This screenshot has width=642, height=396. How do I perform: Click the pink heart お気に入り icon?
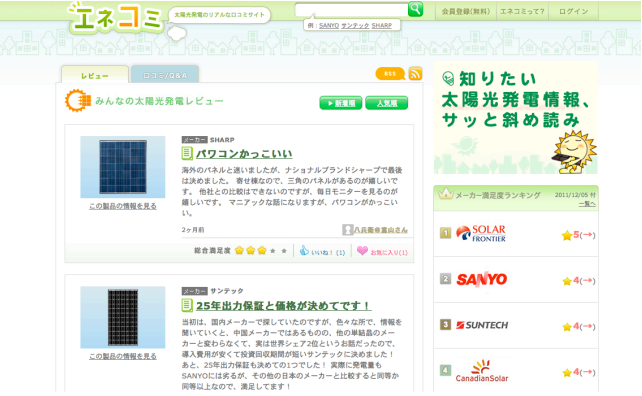coord(362,250)
